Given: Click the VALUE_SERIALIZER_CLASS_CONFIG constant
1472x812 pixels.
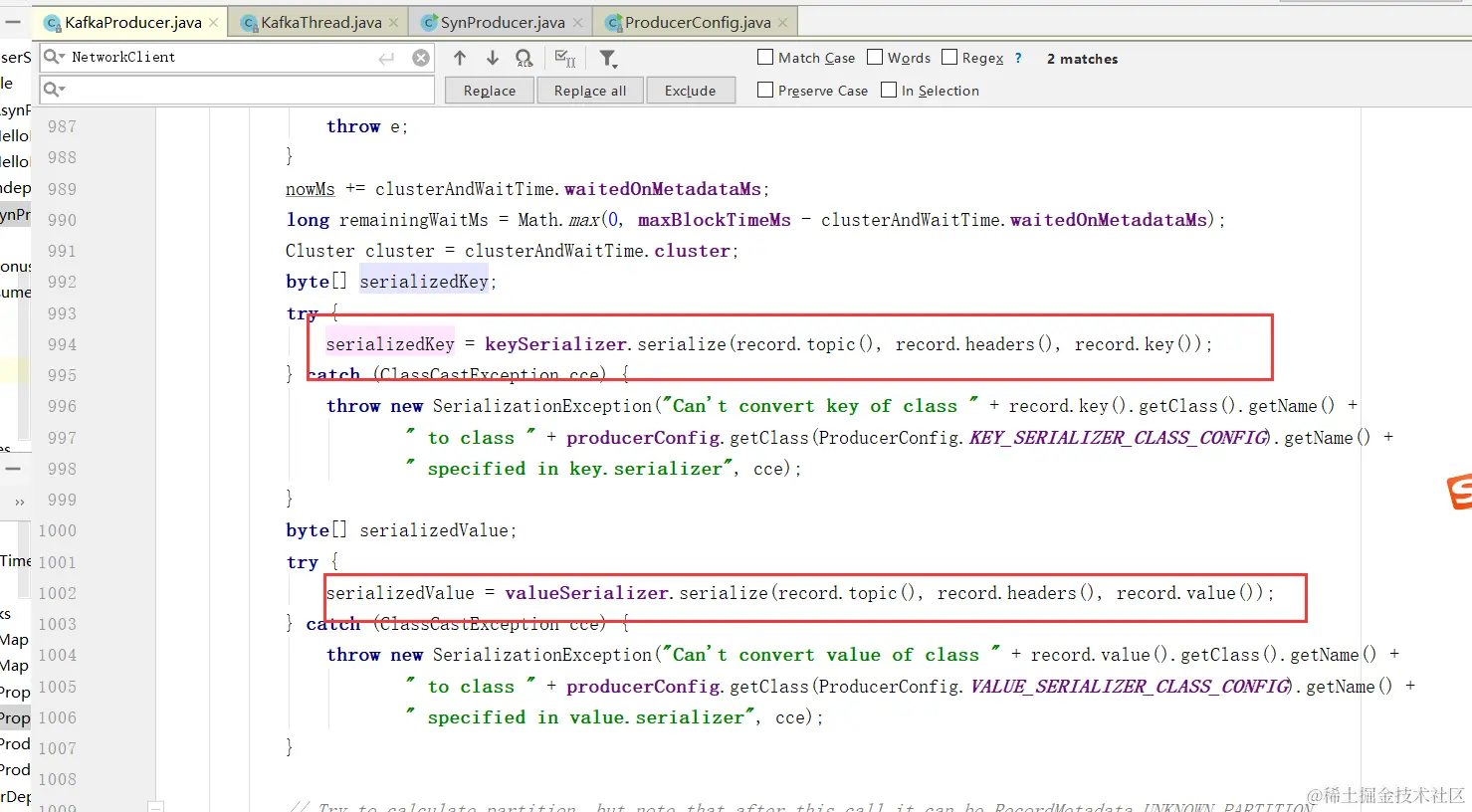Looking at the screenshot, I should coord(1131,687).
